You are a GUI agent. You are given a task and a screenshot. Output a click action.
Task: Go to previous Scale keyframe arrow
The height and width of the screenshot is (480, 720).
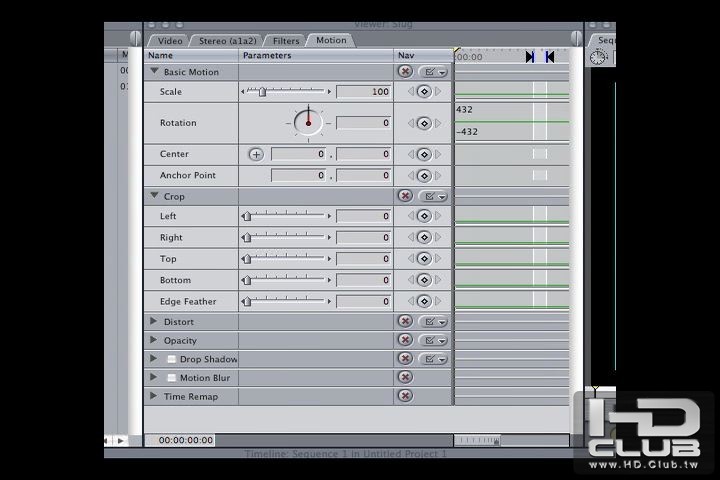click(411, 91)
